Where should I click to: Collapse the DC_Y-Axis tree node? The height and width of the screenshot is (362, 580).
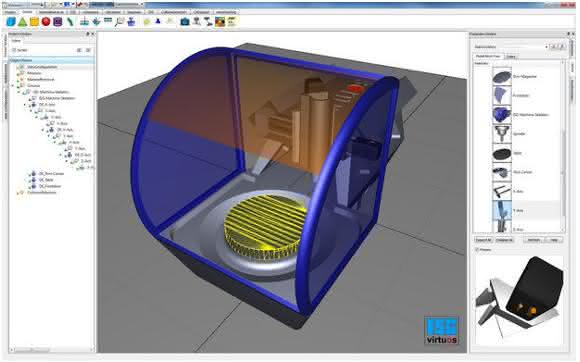[43, 130]
